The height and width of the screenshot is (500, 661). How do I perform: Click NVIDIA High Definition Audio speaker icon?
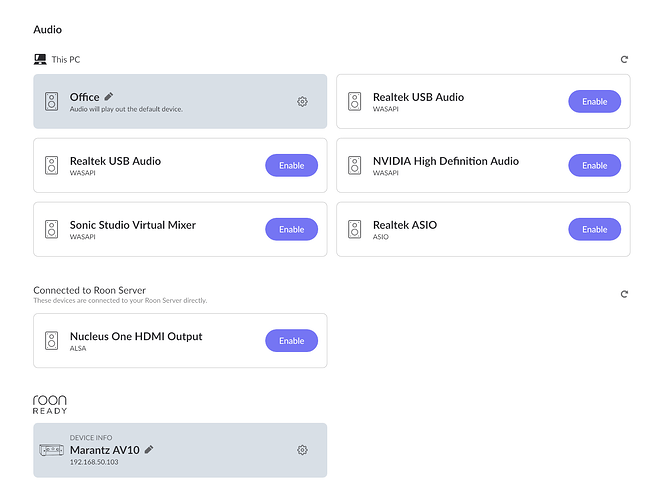355,166
